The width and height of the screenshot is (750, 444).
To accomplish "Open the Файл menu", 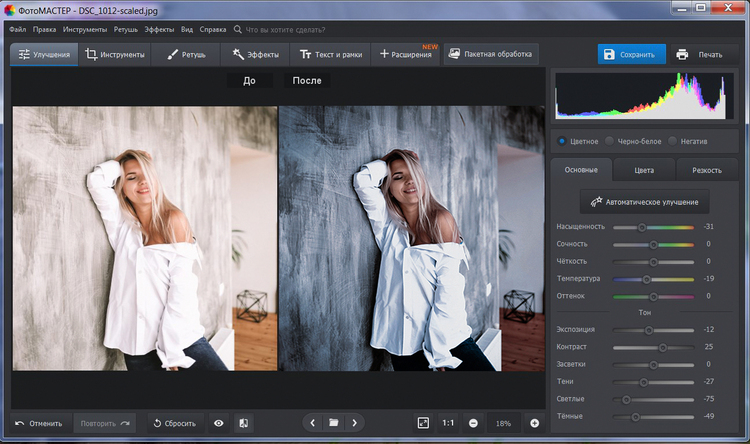I will coord(18,30).
